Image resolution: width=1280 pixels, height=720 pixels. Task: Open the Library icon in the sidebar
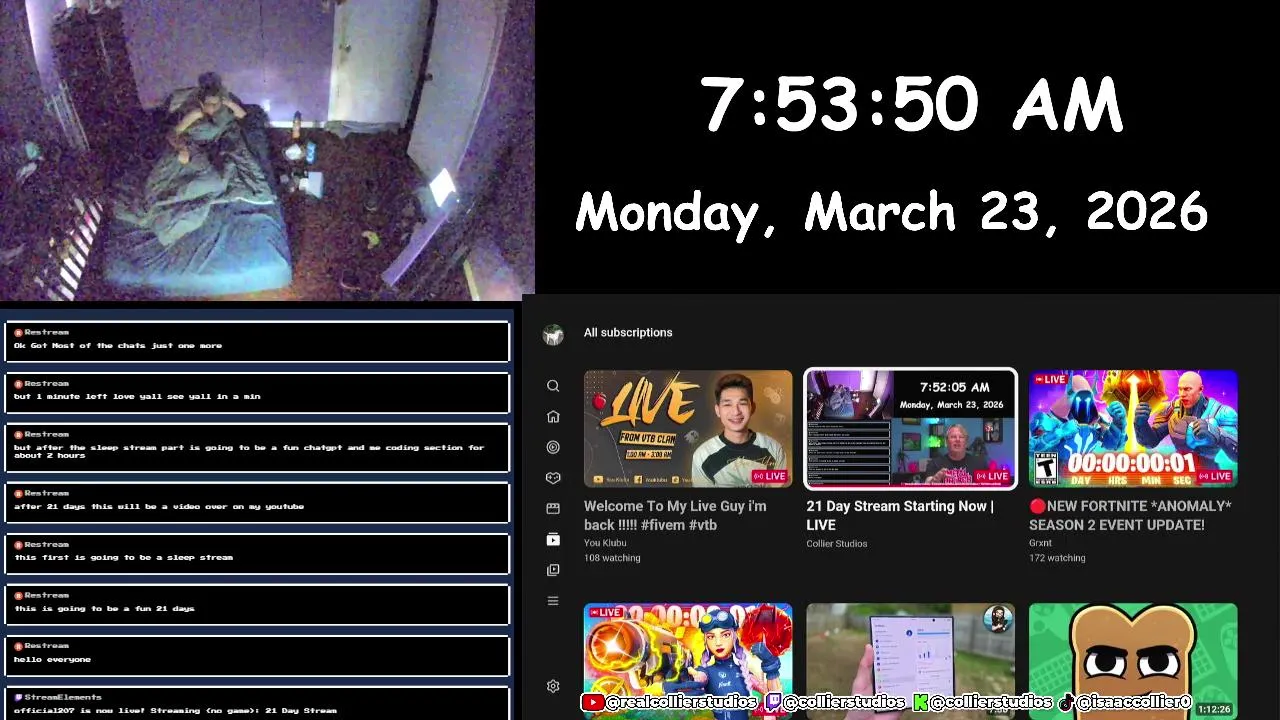pos(553,570)
